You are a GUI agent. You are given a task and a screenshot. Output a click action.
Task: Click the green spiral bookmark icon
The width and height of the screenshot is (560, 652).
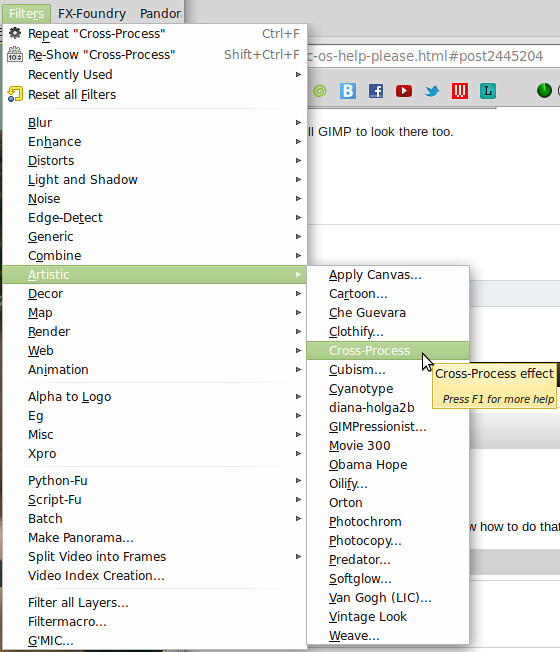pyautogui.click(x=320, y=91)
